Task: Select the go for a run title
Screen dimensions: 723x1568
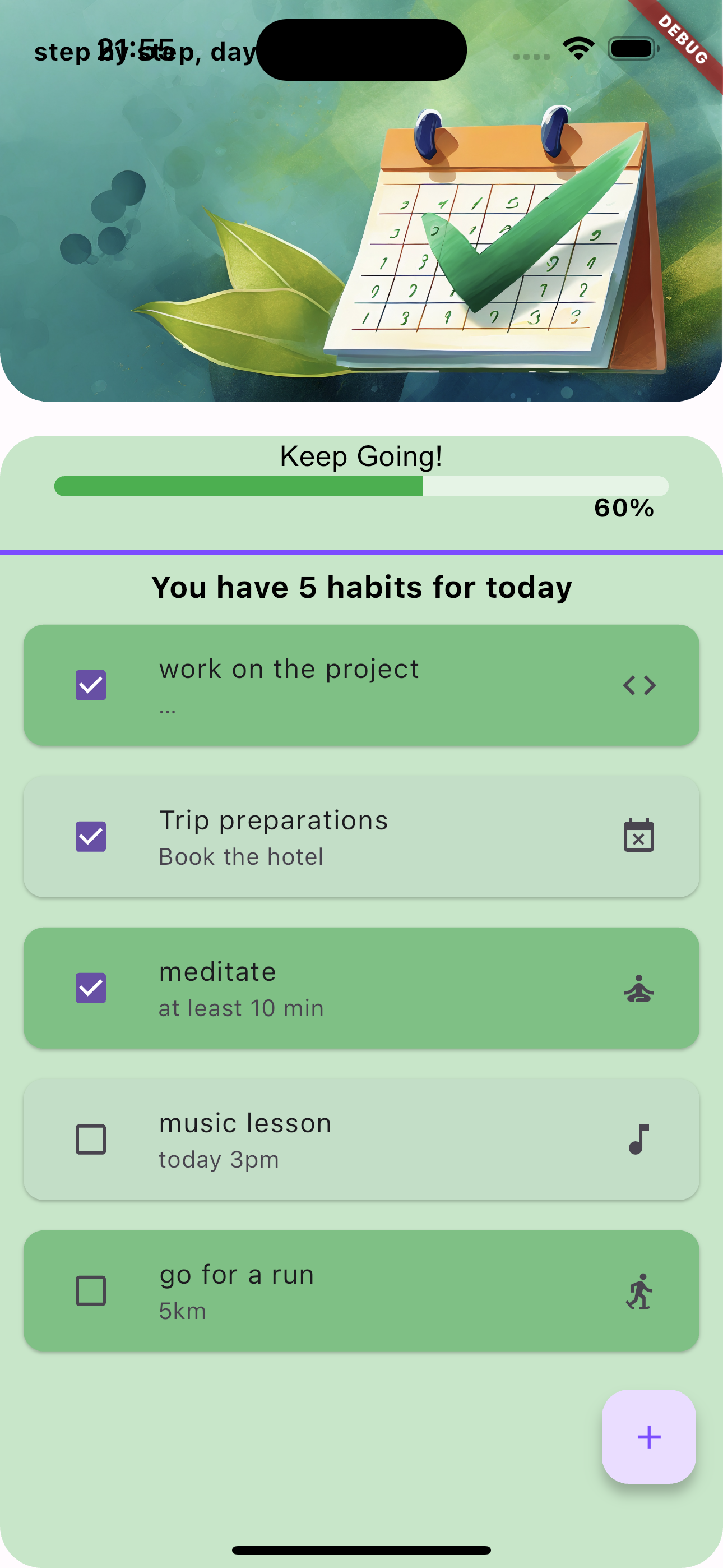Action: coord(236,1275)
